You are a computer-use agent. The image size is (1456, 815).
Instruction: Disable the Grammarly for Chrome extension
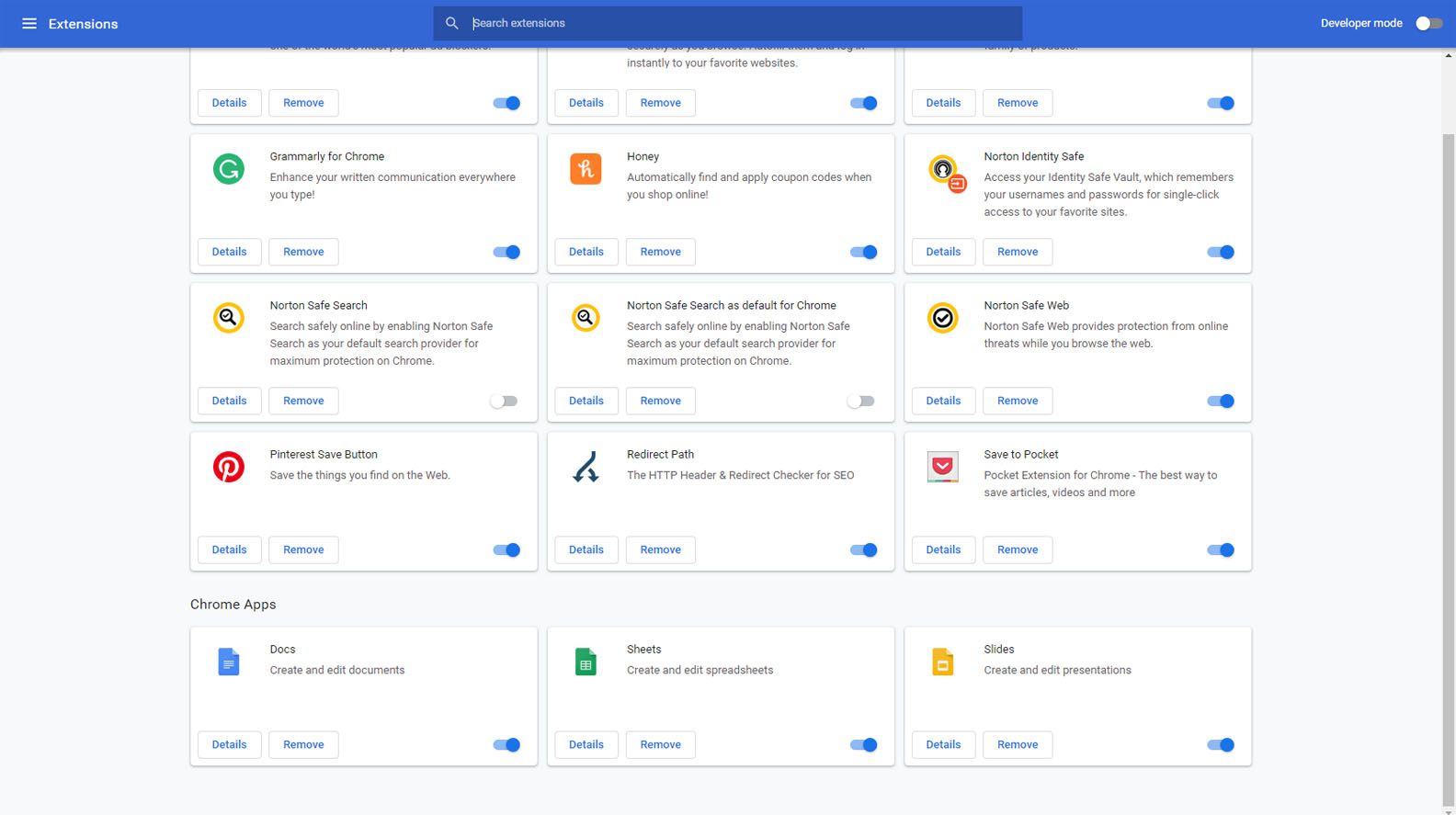(506, 252)
